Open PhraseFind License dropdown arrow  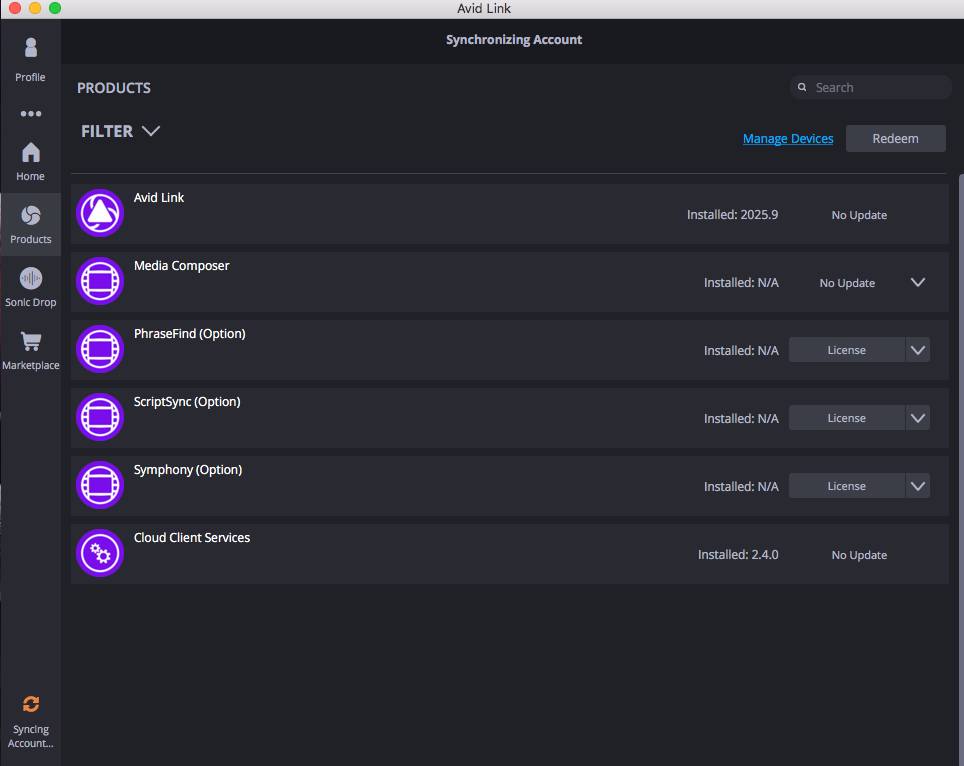[x=918, y=350]
